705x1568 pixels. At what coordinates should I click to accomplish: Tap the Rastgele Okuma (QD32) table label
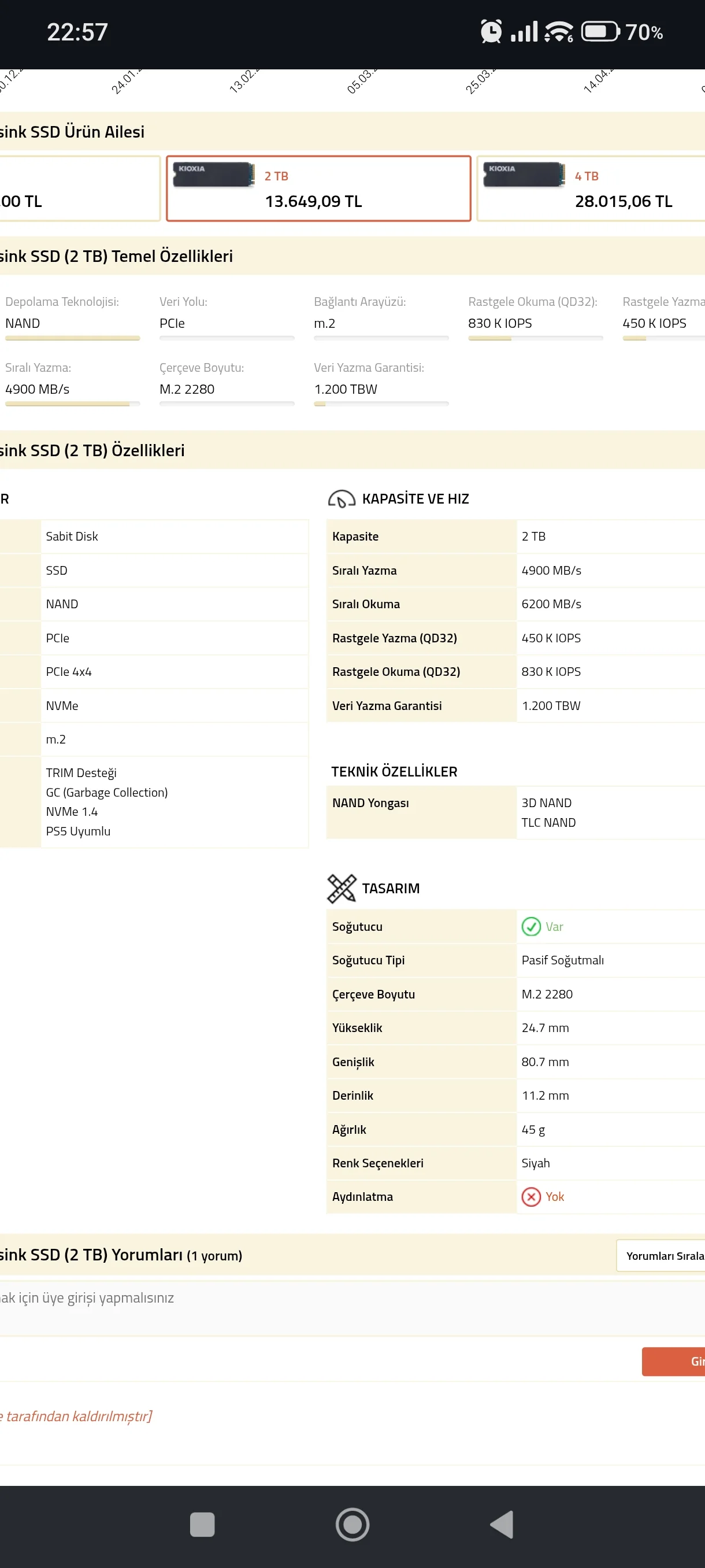(x=396, y=671)
